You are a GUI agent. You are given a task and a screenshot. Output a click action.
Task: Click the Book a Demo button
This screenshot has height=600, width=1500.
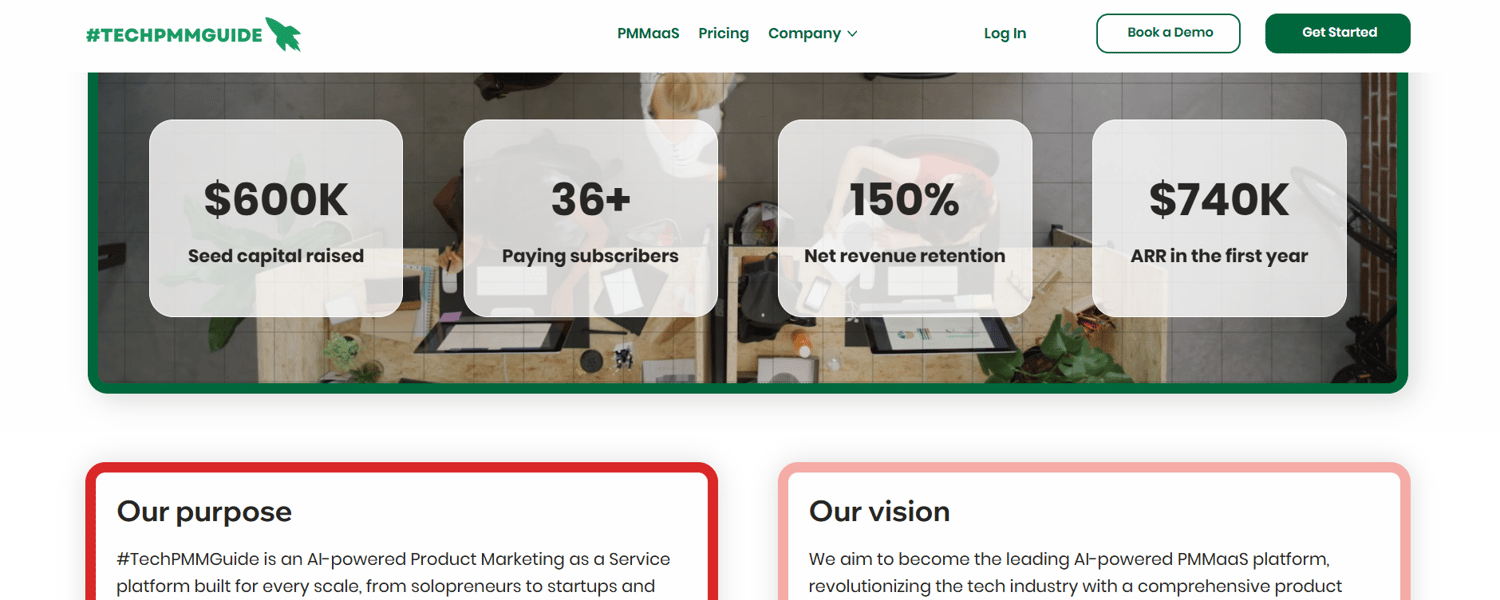pyautogui.click(x=1169, y=33)
